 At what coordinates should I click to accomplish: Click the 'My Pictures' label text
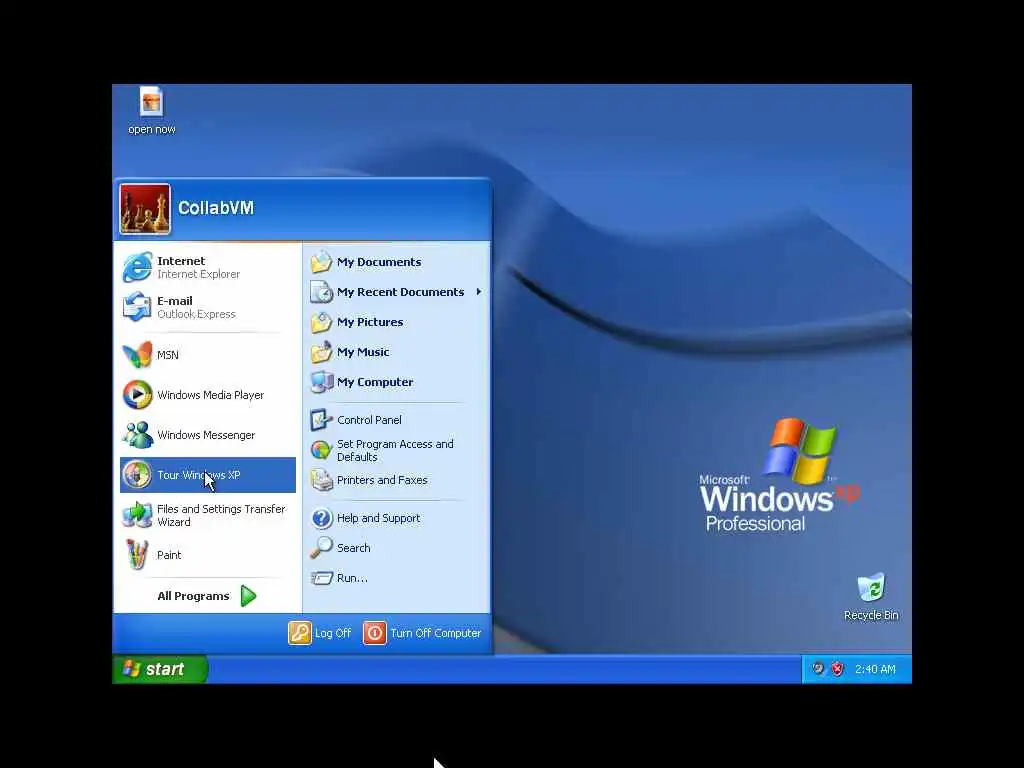coord(370,322)
